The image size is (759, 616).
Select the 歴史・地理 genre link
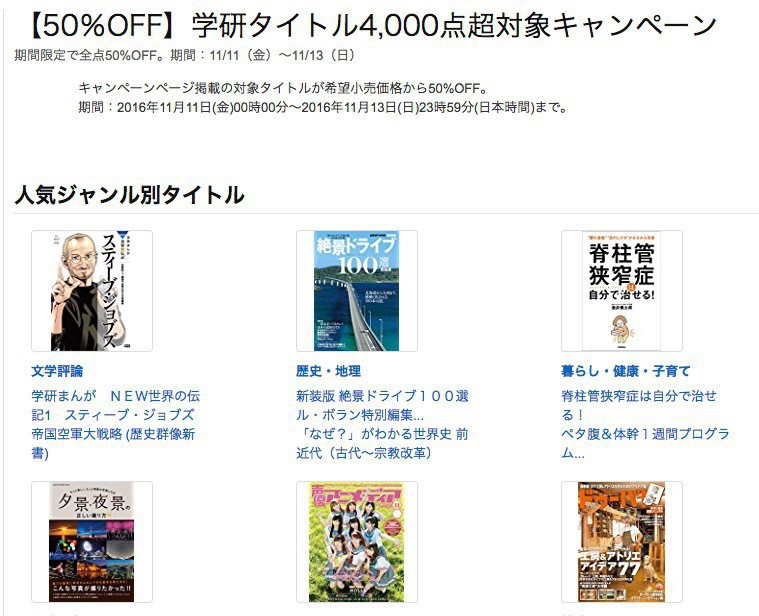coord(329,371)
